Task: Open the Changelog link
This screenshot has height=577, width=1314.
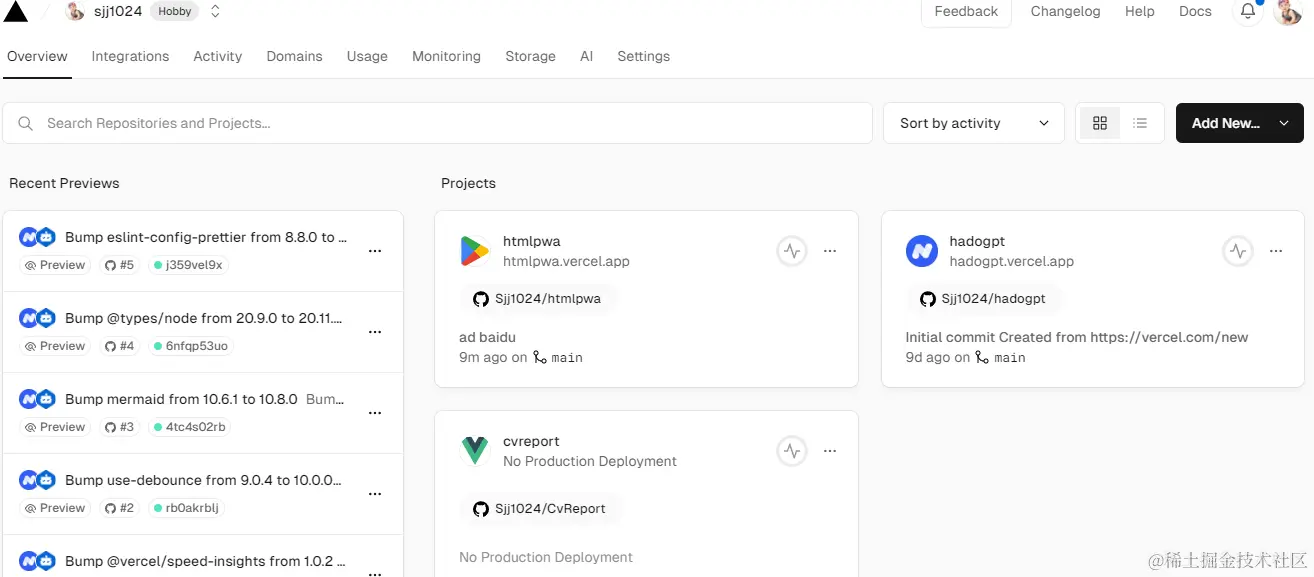Action: tap(1065, 12)
